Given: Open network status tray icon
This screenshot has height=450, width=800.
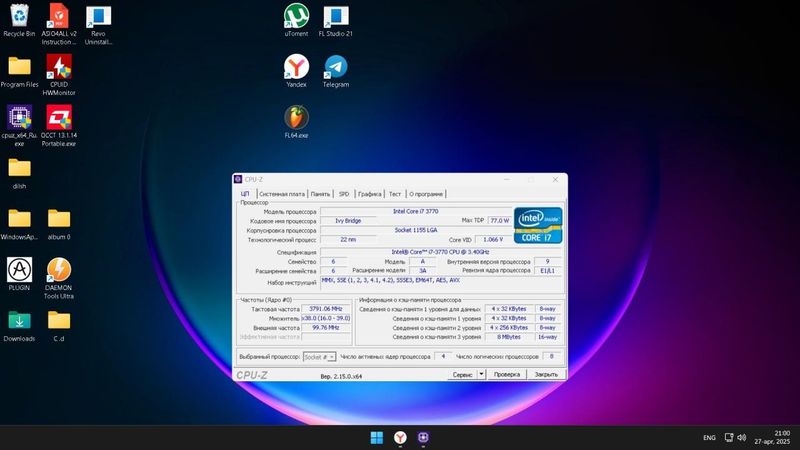Looking at the screenshot, I should [729, 438].
